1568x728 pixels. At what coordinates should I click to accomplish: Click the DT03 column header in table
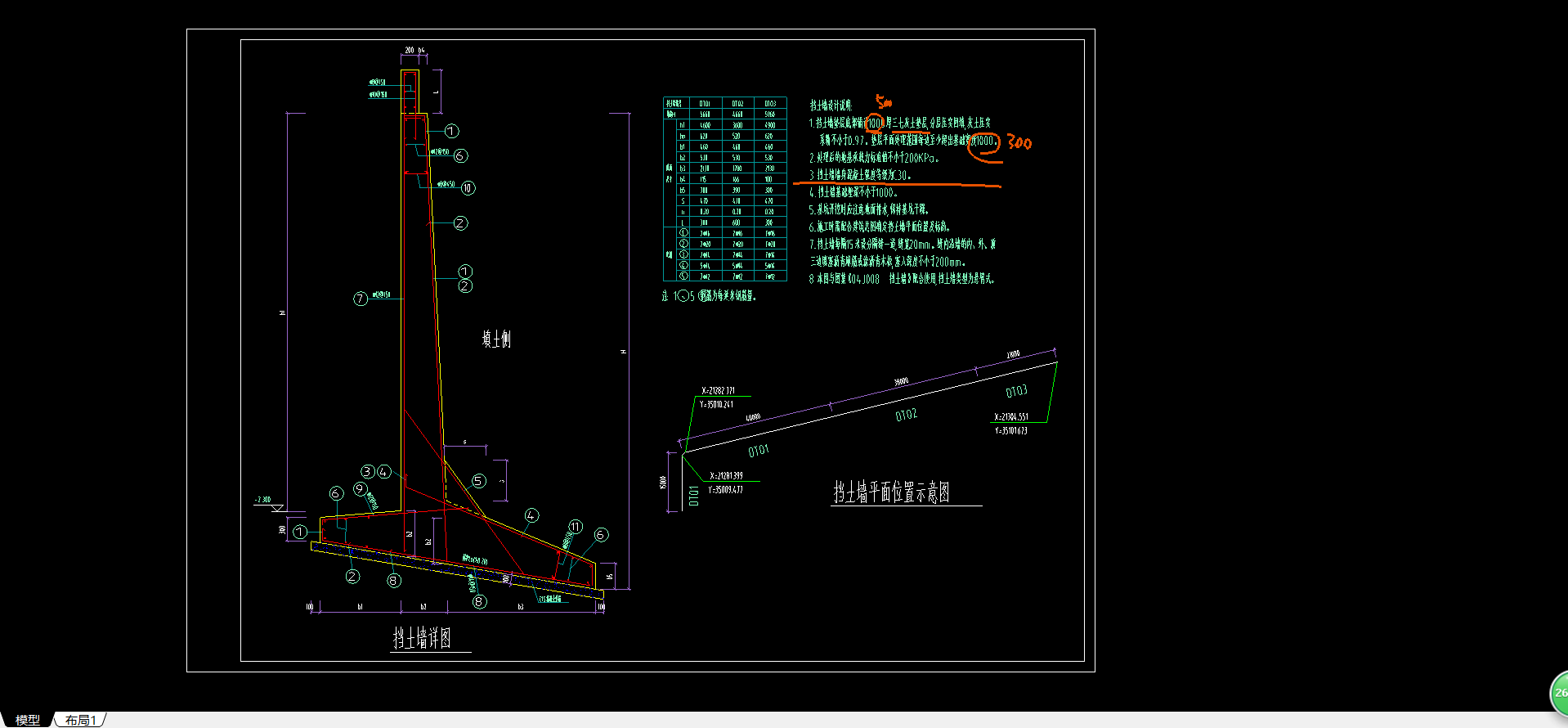770,104
